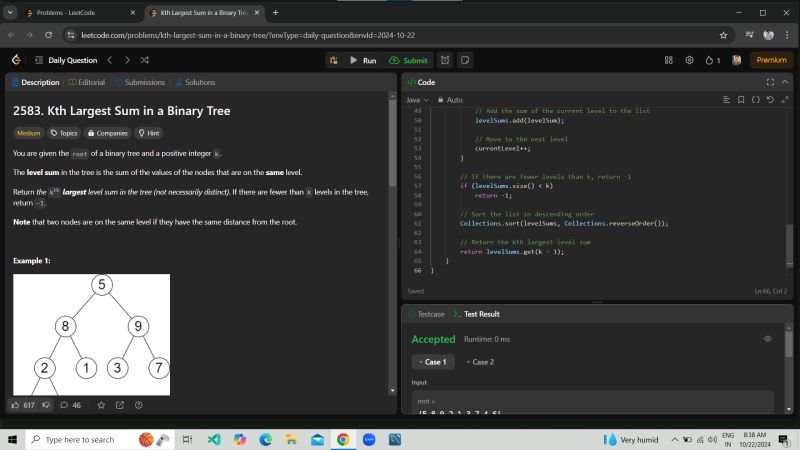Open Visual Studio Code from taskbar
Image resolution: width=800 pixels, height=450 pixels.
pyautogui.click(x=214, y=439)
